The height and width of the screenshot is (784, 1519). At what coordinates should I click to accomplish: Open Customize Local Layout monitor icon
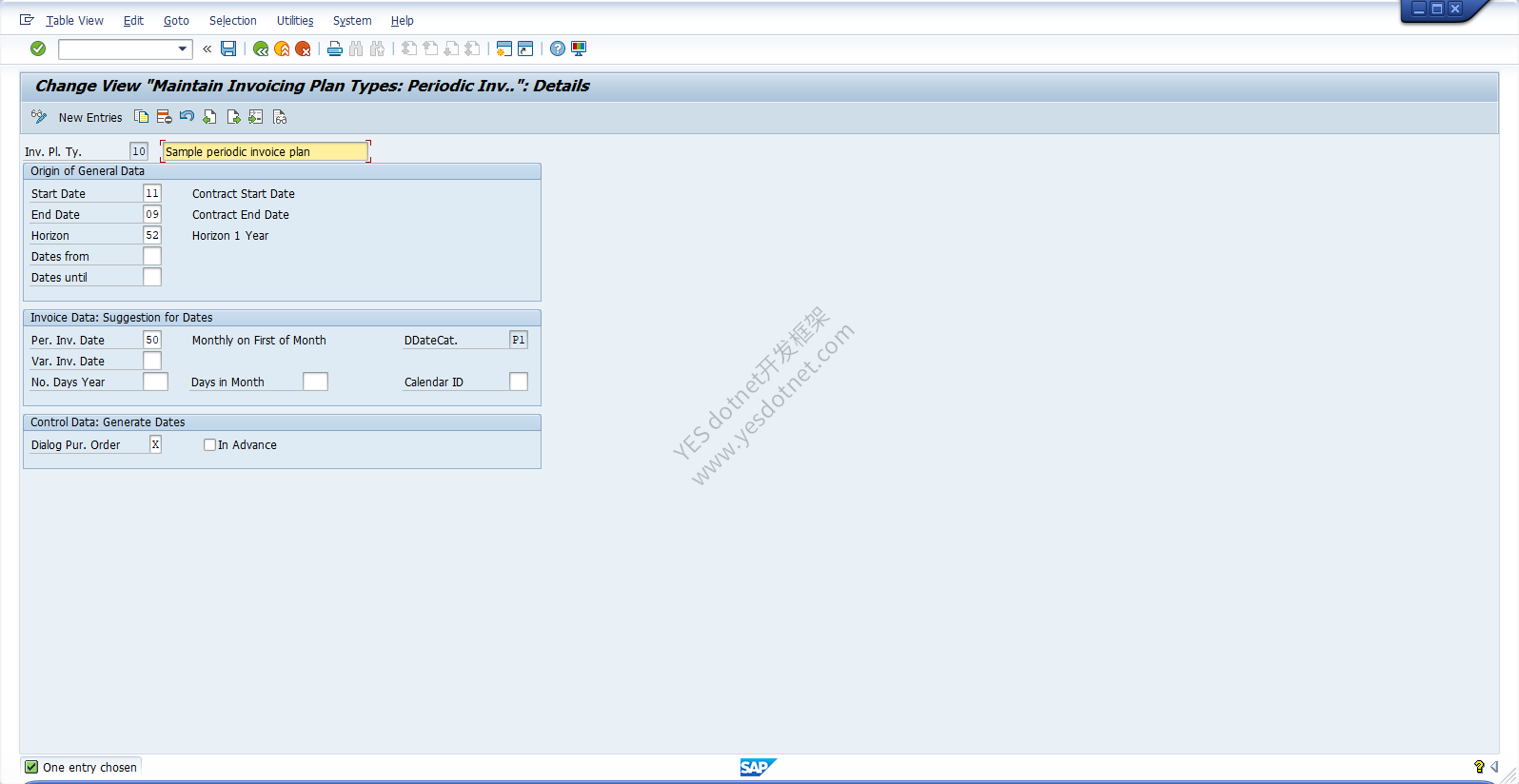tap(579, 49)
